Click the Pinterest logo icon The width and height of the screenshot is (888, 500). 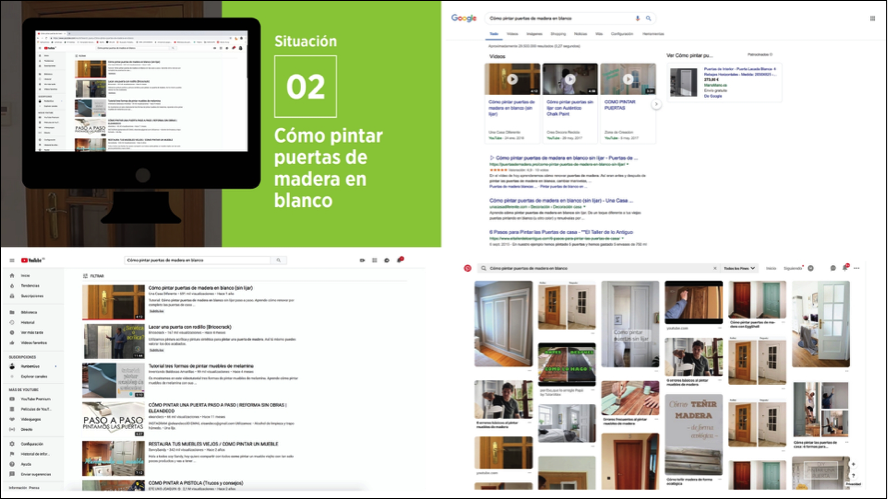tap(467, 268)
